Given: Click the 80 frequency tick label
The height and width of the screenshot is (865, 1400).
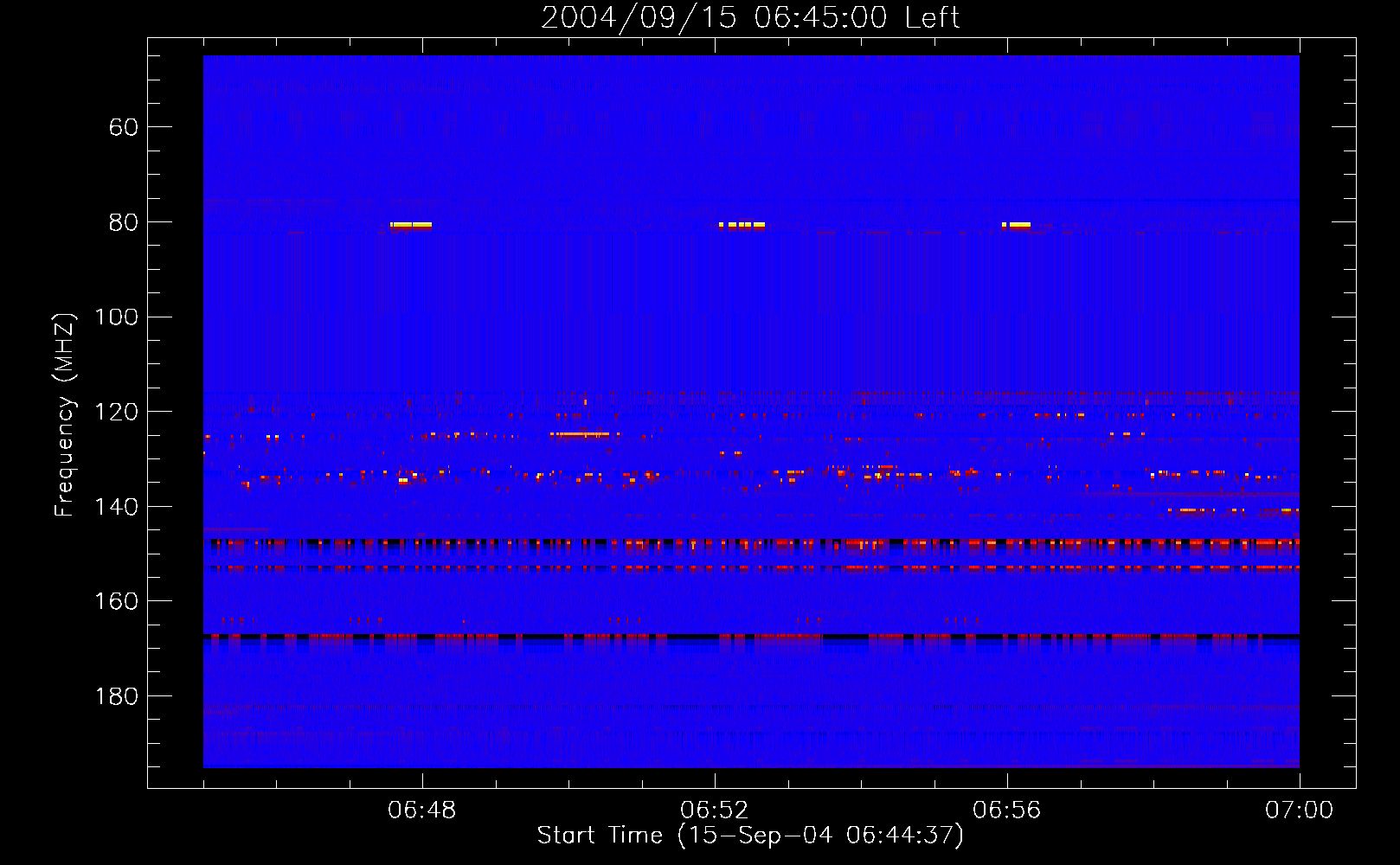Looking at the screenshot, I should (x=124, y=222).
